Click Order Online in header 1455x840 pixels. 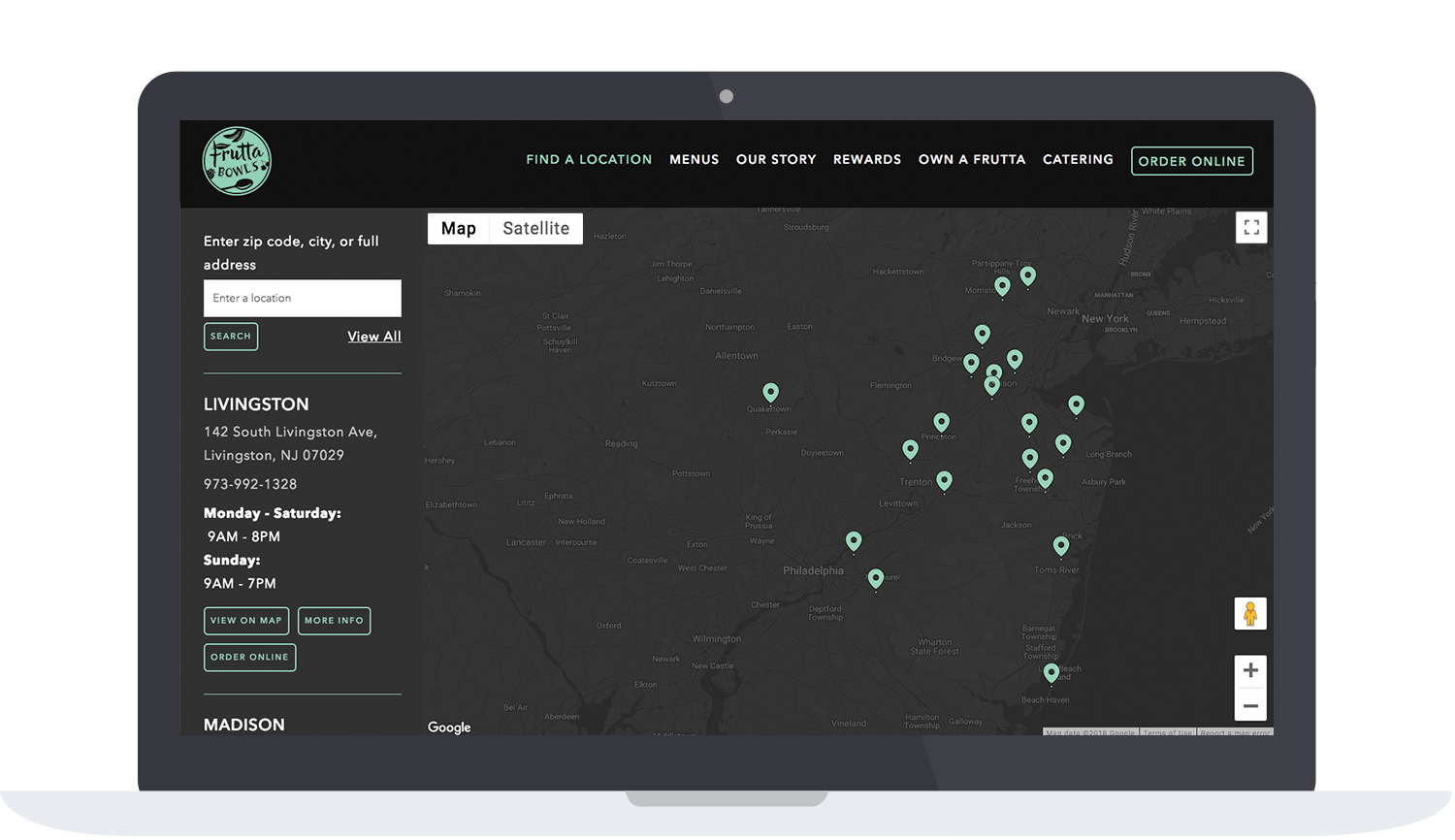(x=1191, y=161)
